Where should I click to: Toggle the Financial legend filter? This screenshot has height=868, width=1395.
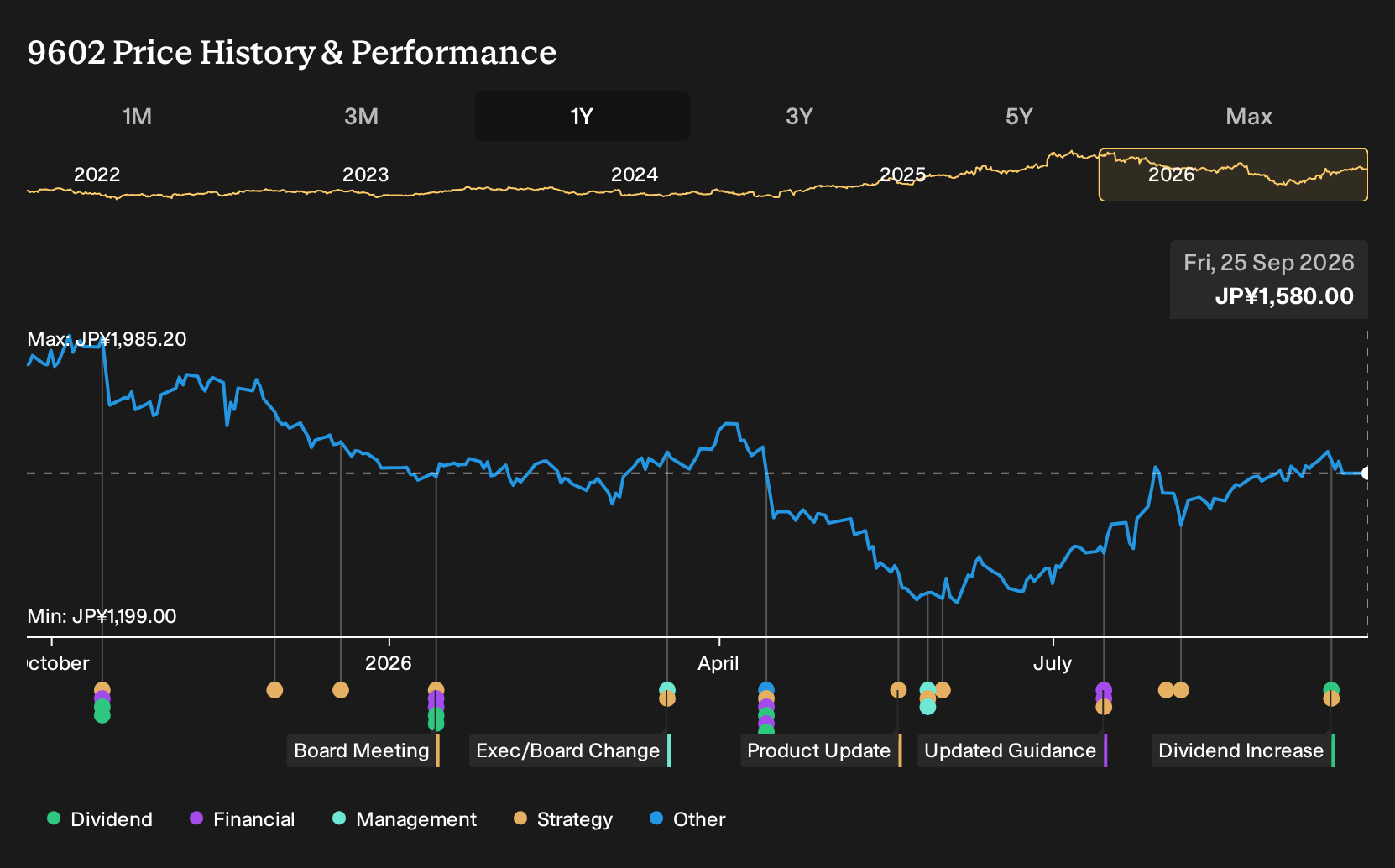pyautogui.click(x=243, y=819)
